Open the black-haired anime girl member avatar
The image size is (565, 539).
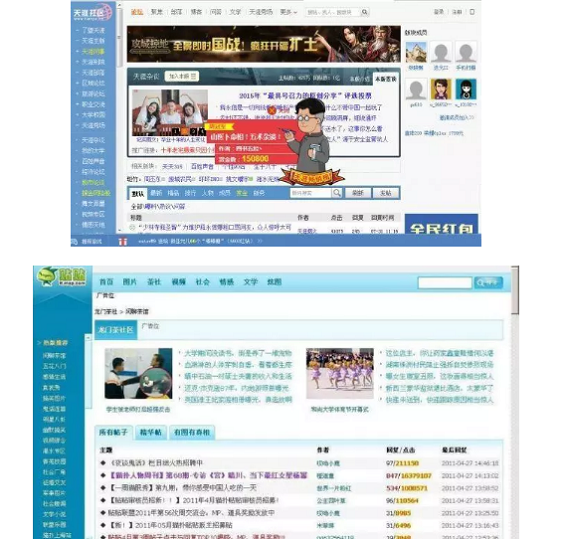click(x=466, y=89)
